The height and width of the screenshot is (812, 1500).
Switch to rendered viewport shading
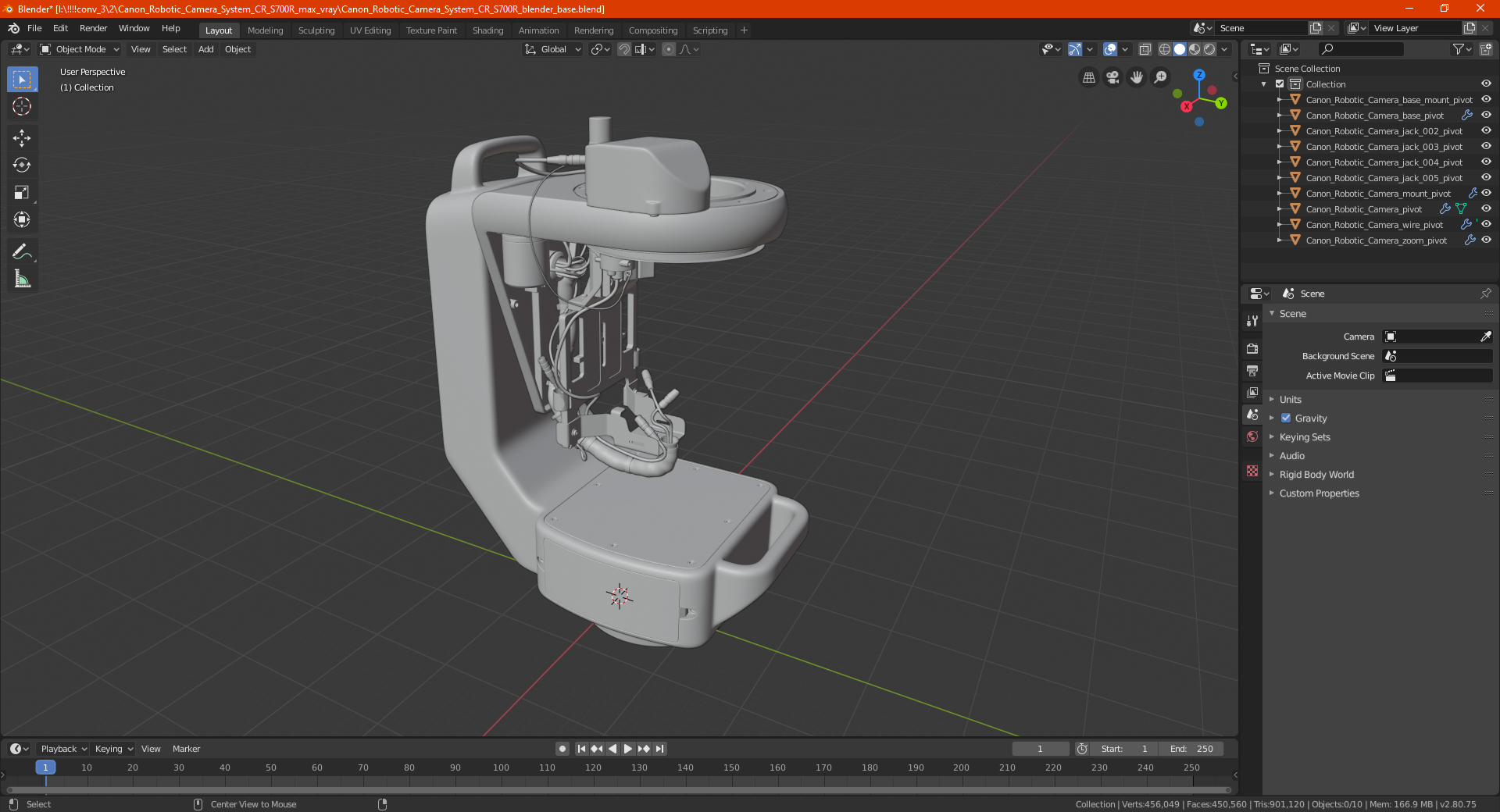(x=1209, y=49)
